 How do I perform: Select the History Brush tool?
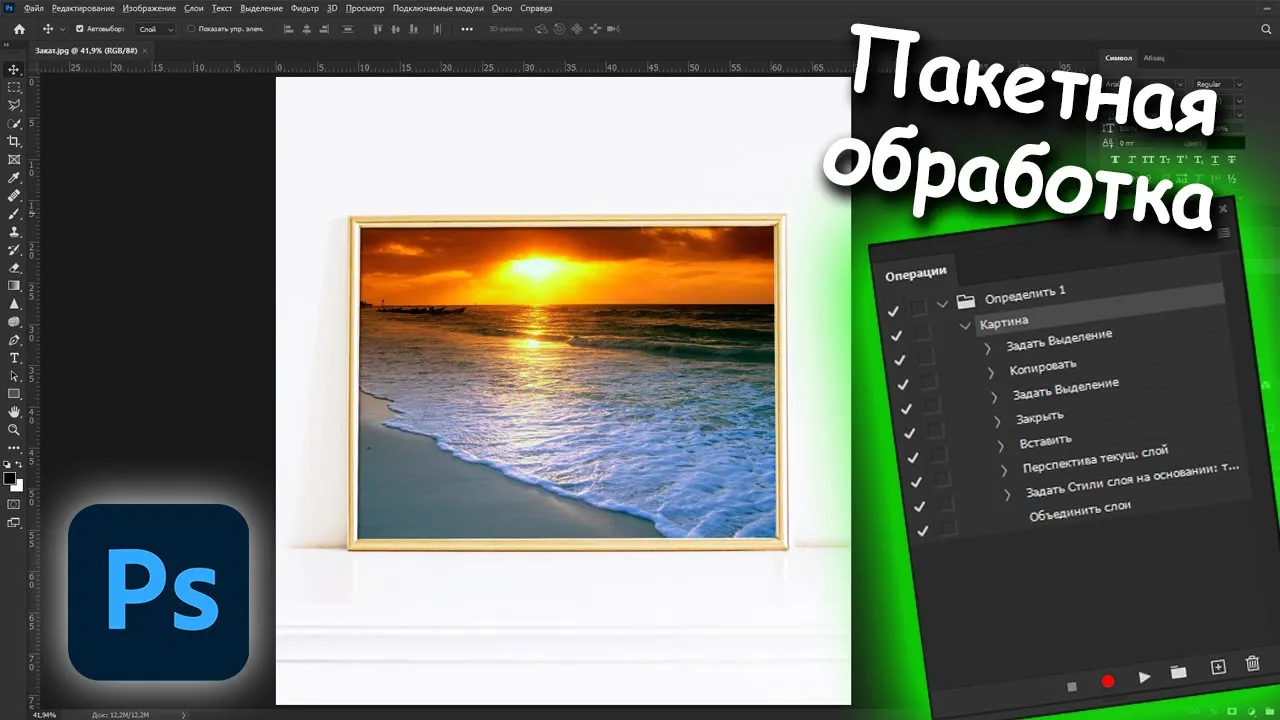tap(14, 250)
